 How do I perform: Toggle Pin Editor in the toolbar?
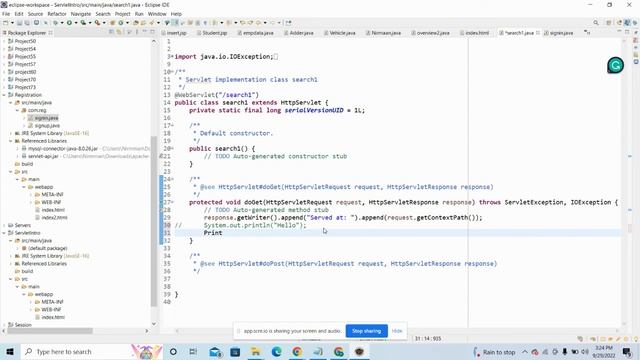[x=289, y=23]
